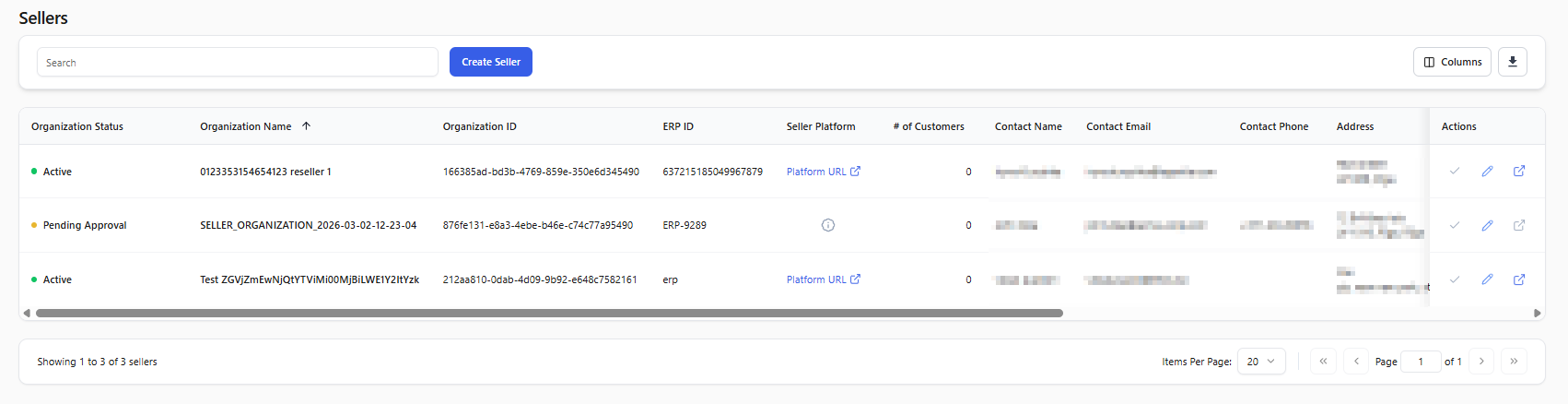The height and width of the screenshot is (404, 1568).
Task: Go to first page double-chevron button
Action: pyautogui.click(x=1323, y=362)
